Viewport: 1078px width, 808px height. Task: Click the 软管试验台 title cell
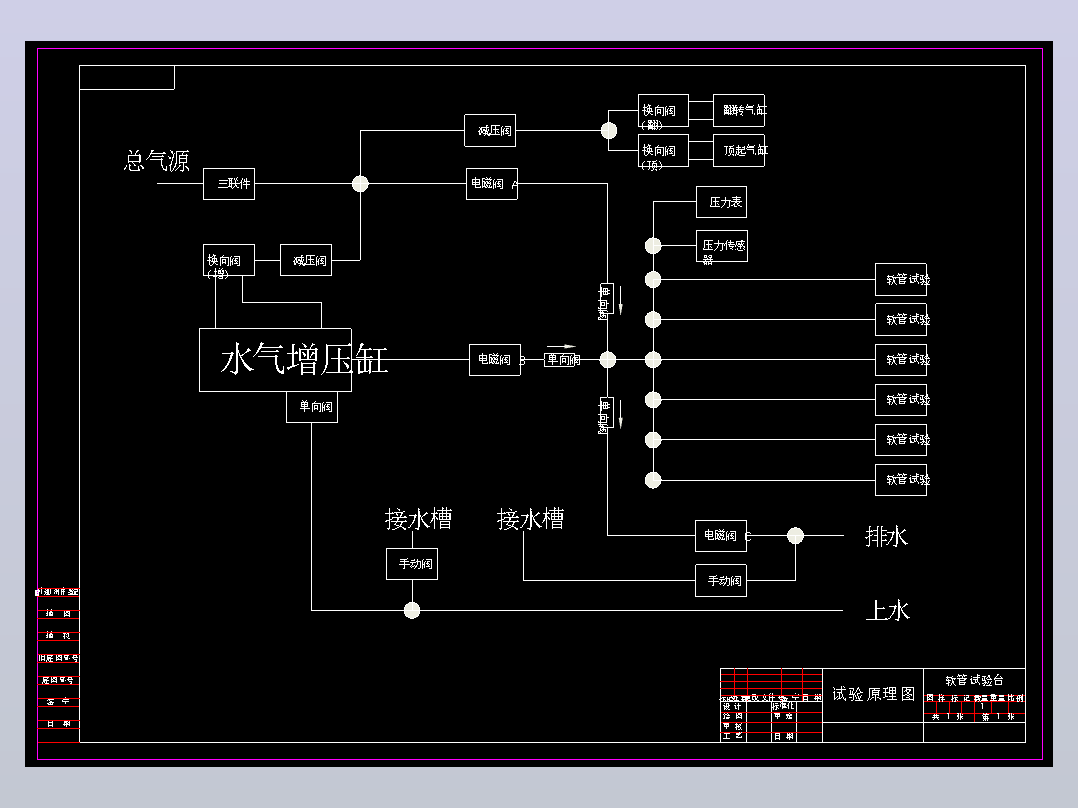click(974, 680)
